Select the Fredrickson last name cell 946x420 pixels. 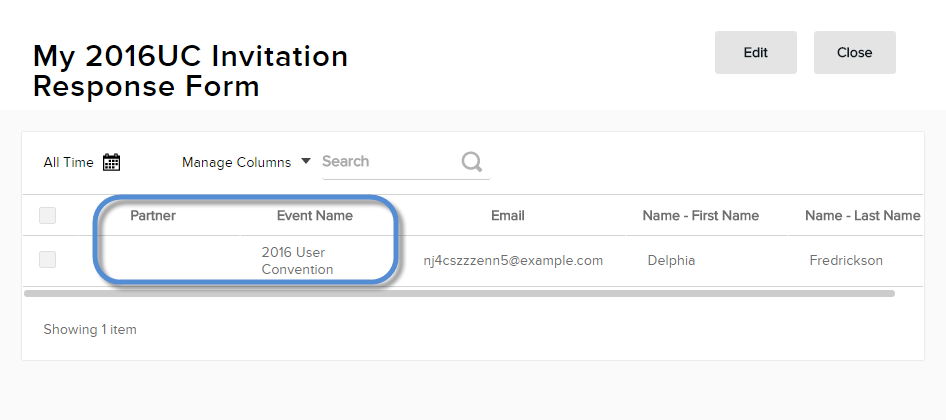pos(846,261)
